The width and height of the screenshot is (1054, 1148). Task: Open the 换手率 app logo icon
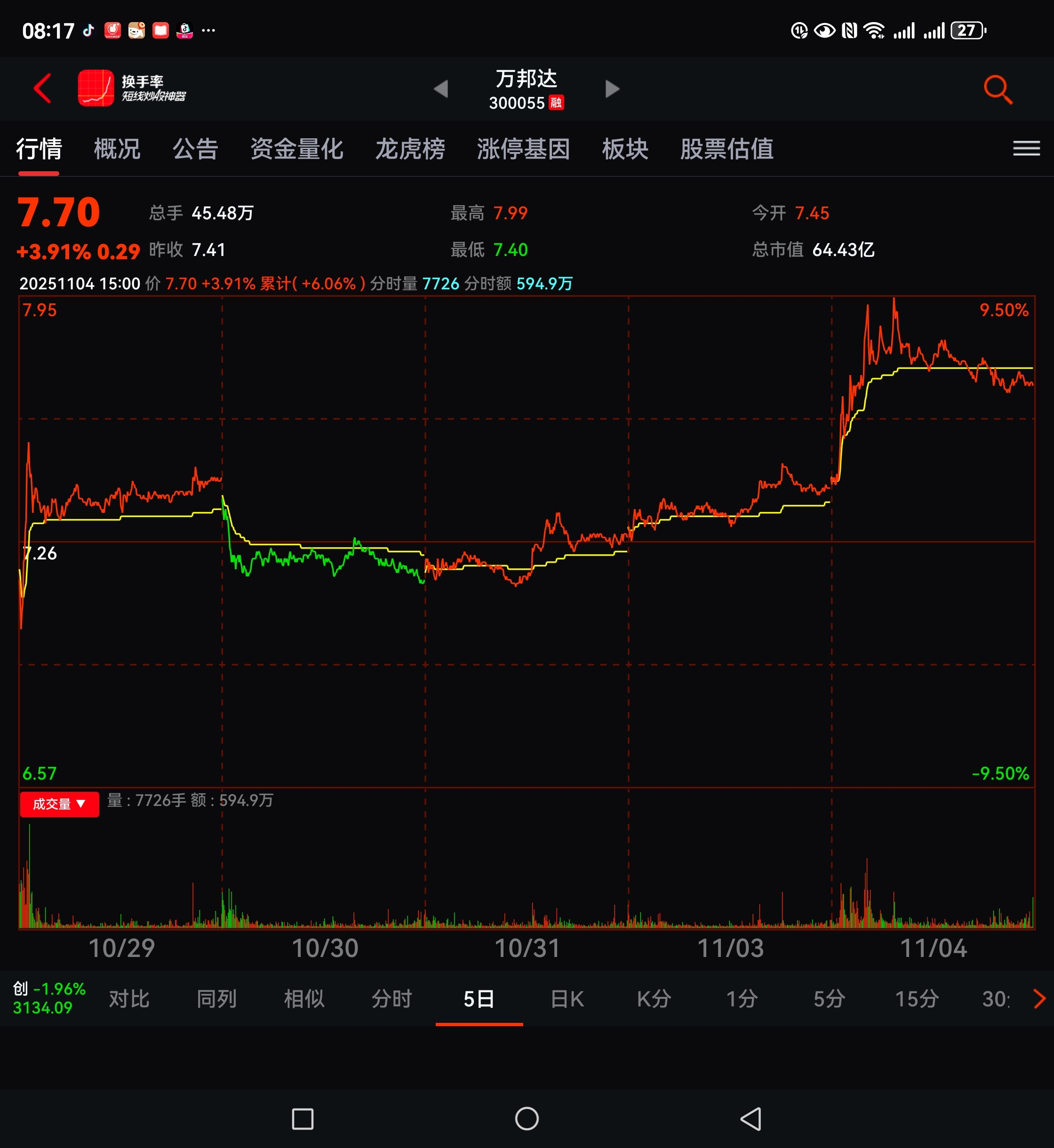click(x=96, y=88)
